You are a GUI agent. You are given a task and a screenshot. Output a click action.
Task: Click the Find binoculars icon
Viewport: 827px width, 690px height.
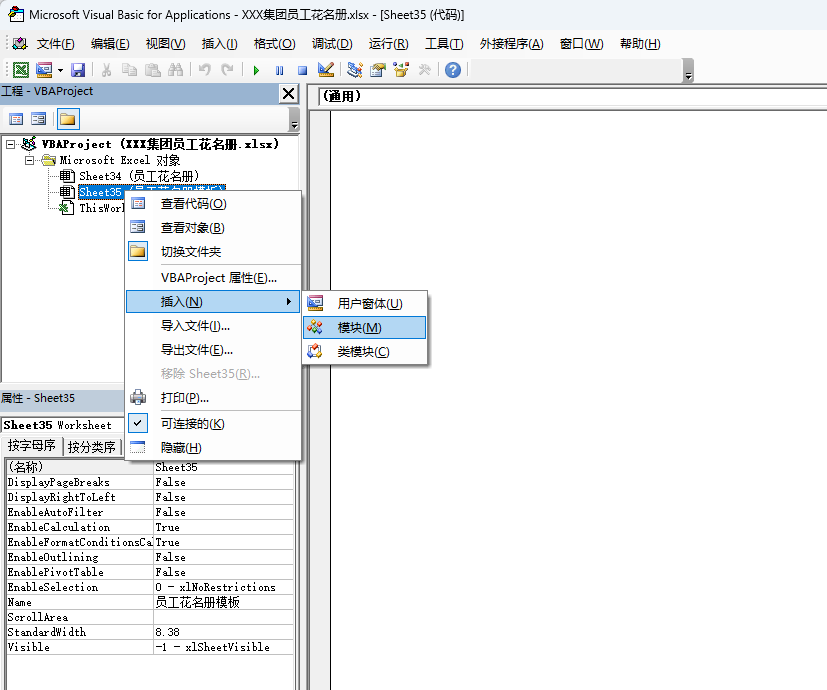point(176,70)
